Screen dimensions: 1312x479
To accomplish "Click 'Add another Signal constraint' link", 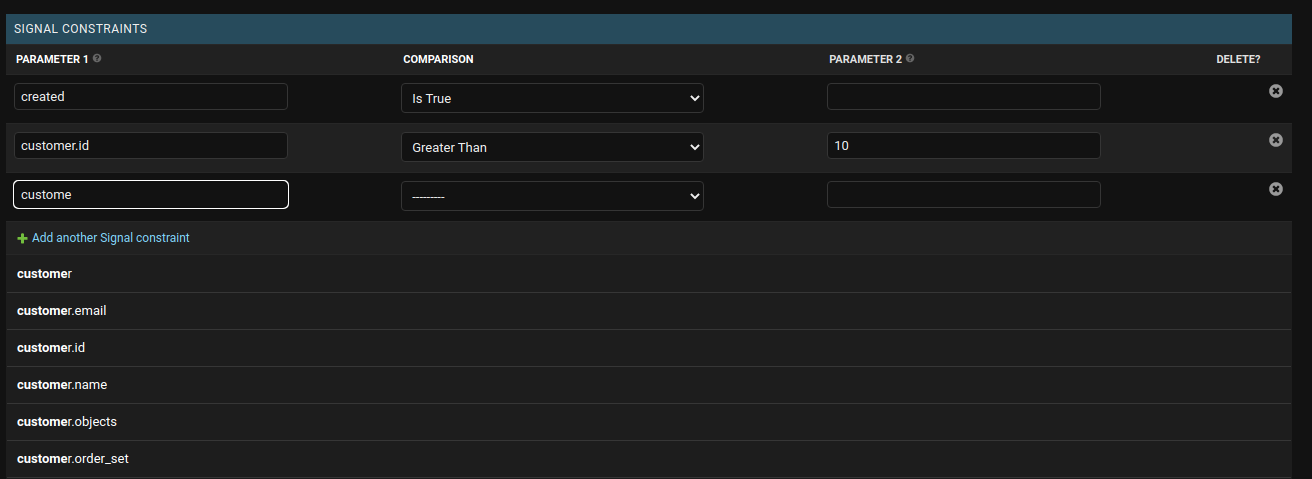I will pos(110,238).
